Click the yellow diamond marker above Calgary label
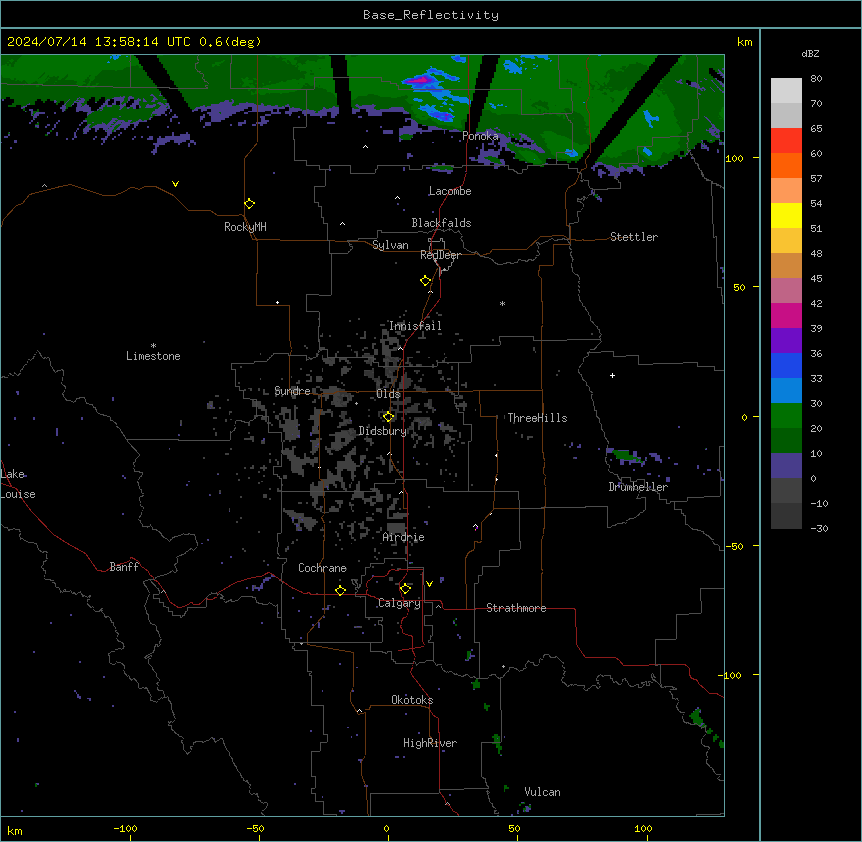Screen dimensions: 862x842 click(405, 589)
